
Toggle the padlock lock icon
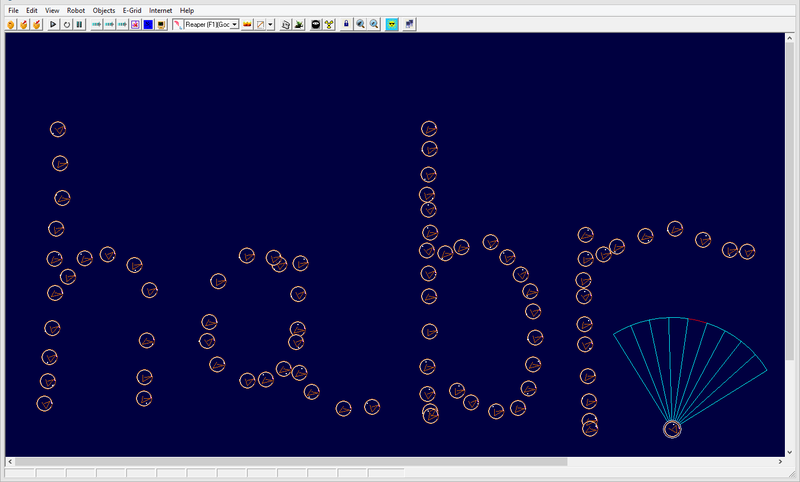tap(346, 24)
